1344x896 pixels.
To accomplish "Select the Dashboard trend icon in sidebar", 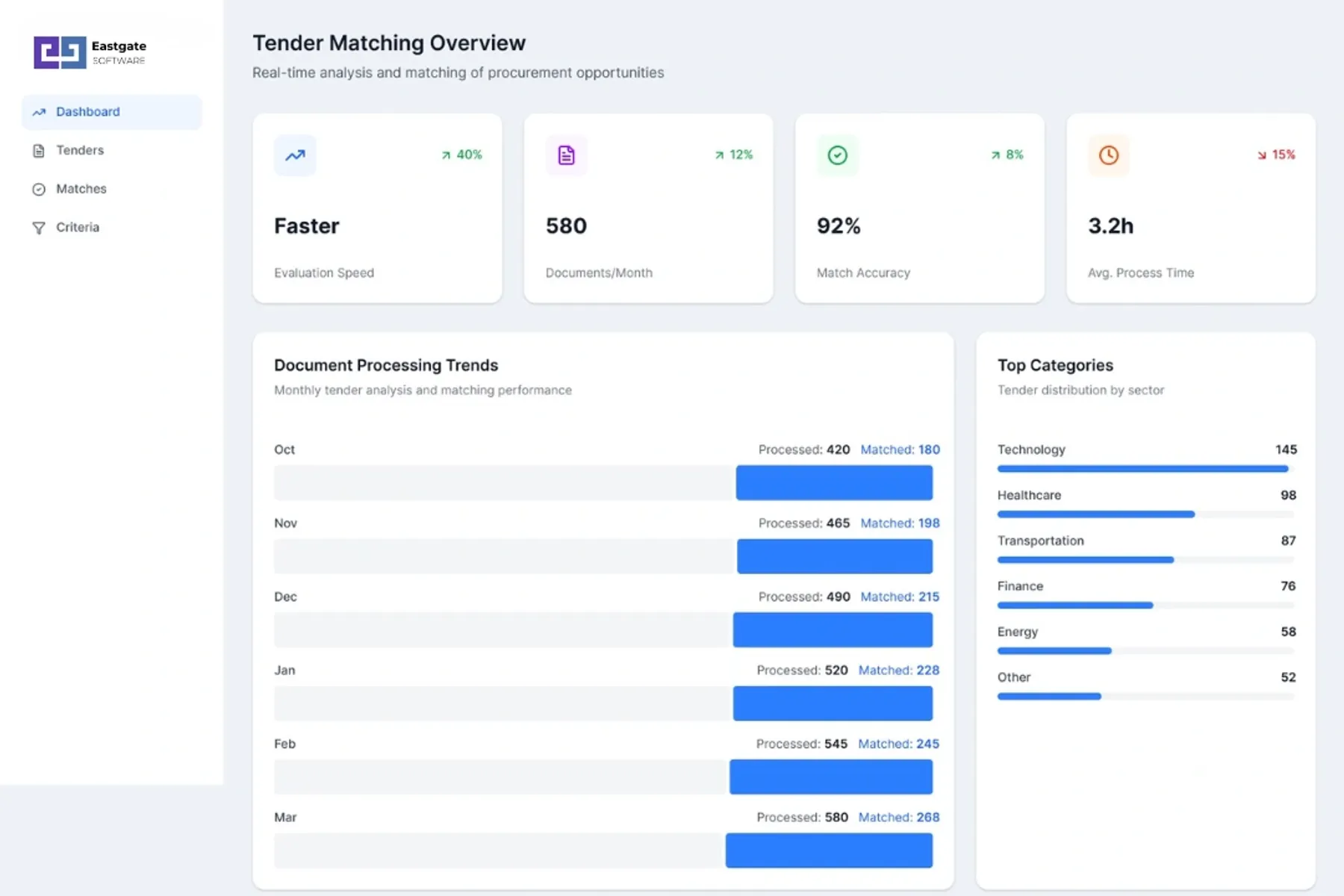I will (x=40, y=112).
